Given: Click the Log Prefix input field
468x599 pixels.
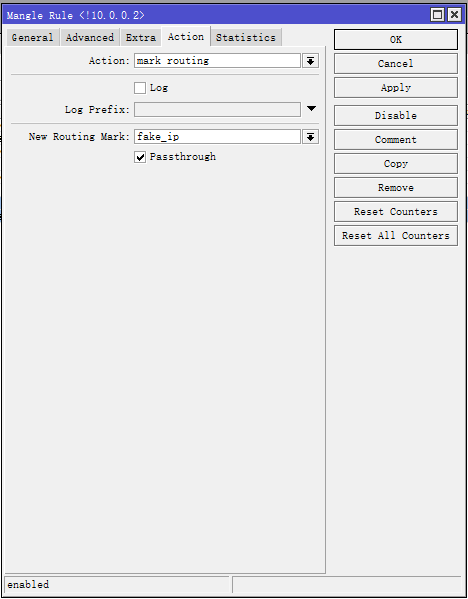Looking at the screenshot, I should pyautogui.click(x=217, y=110).
